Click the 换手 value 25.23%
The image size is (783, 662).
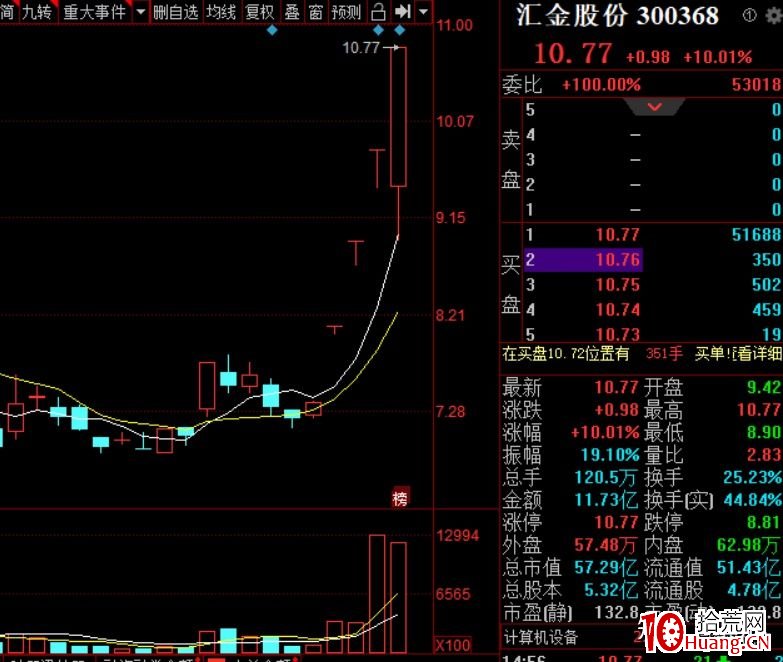pos(753,477)
